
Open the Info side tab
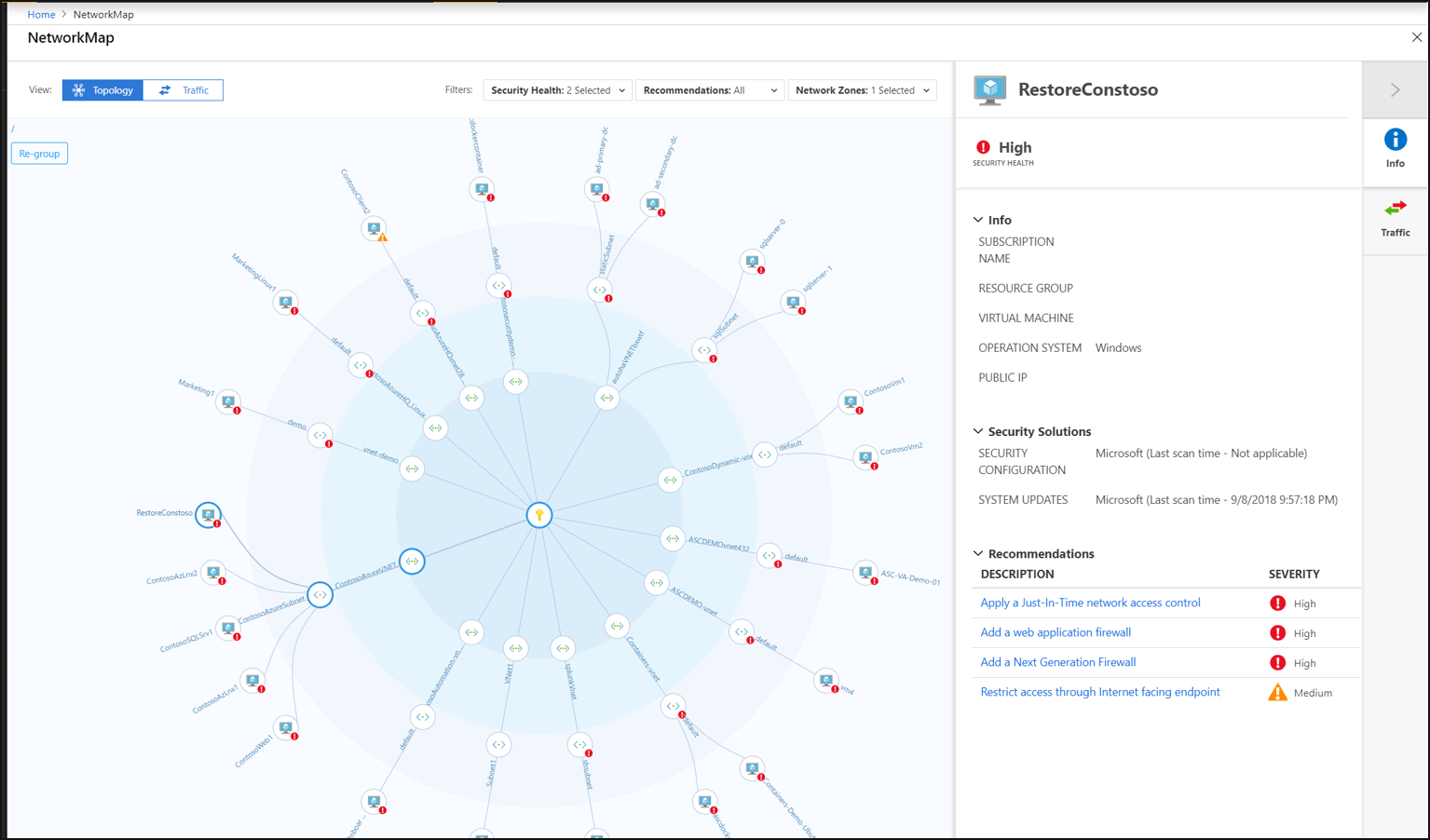(x=1395, y=149)
